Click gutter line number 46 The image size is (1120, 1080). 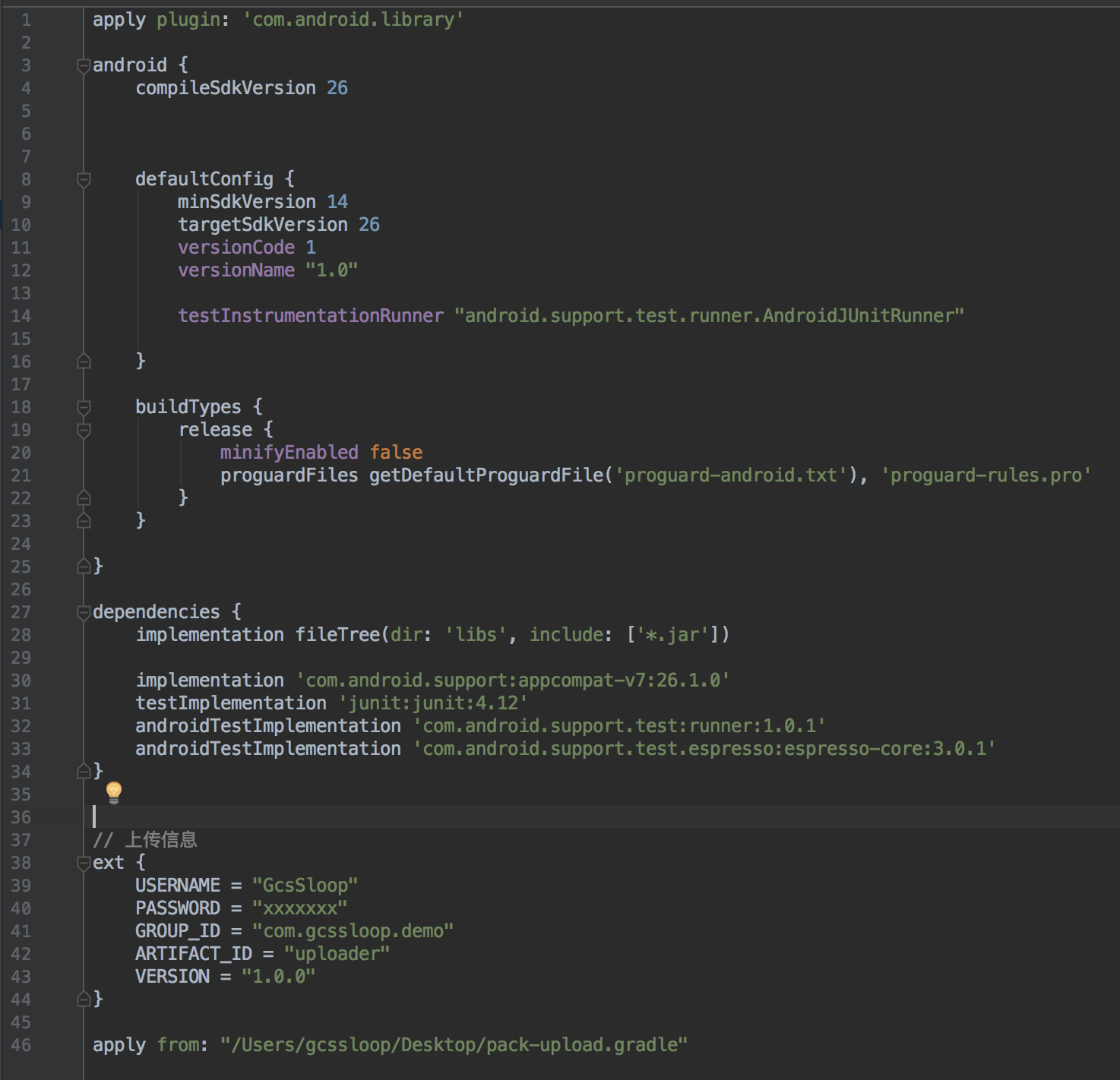click(21, 1045)
